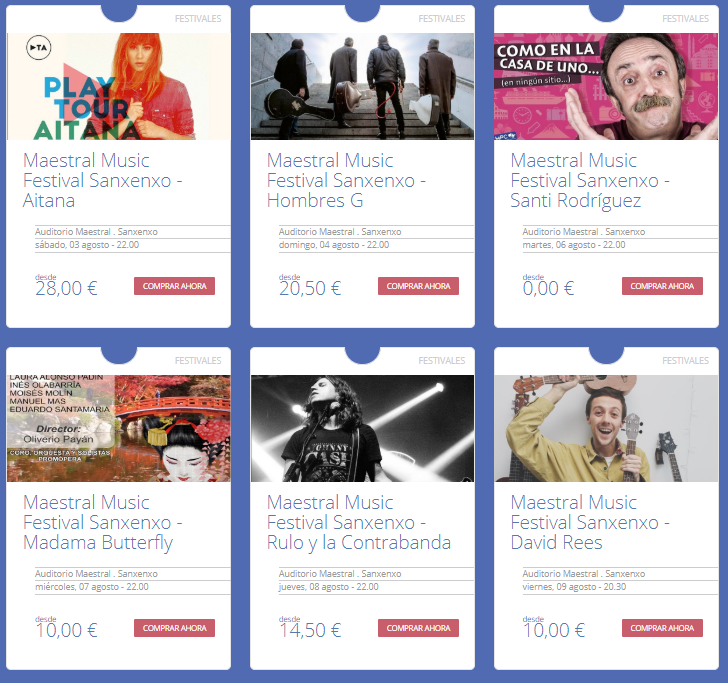Viewport: 728px width, 683px height.
Task: Open the Maestral Music Festival Sanxenxo - Aitana title
Action: click(103, 180)
